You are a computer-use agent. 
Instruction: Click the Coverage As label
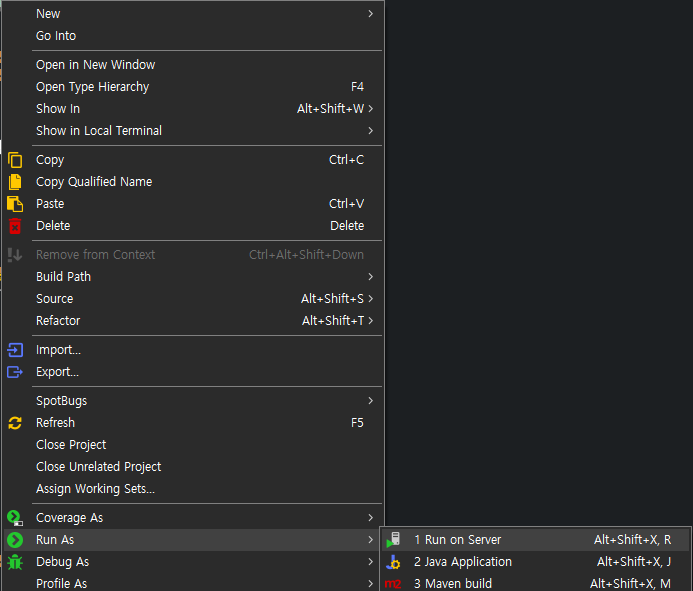(x=69, y=518)
